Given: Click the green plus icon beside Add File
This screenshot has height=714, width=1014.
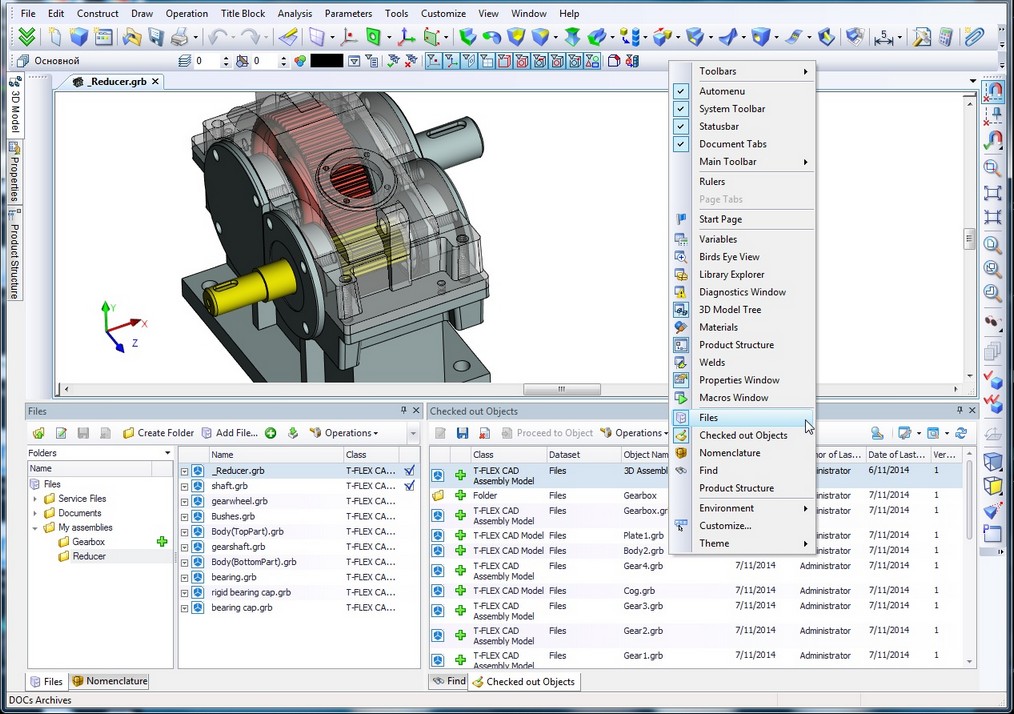Looking at the screenshot, I should pos(270,433).
